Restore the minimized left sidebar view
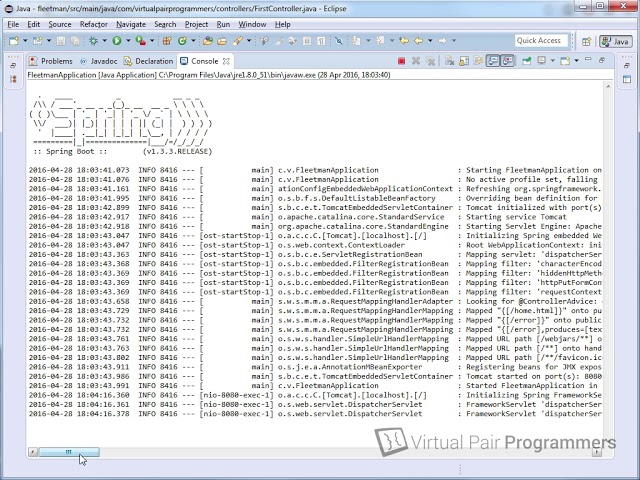Viewport: 640px width, 480px height. pos(13,65)
